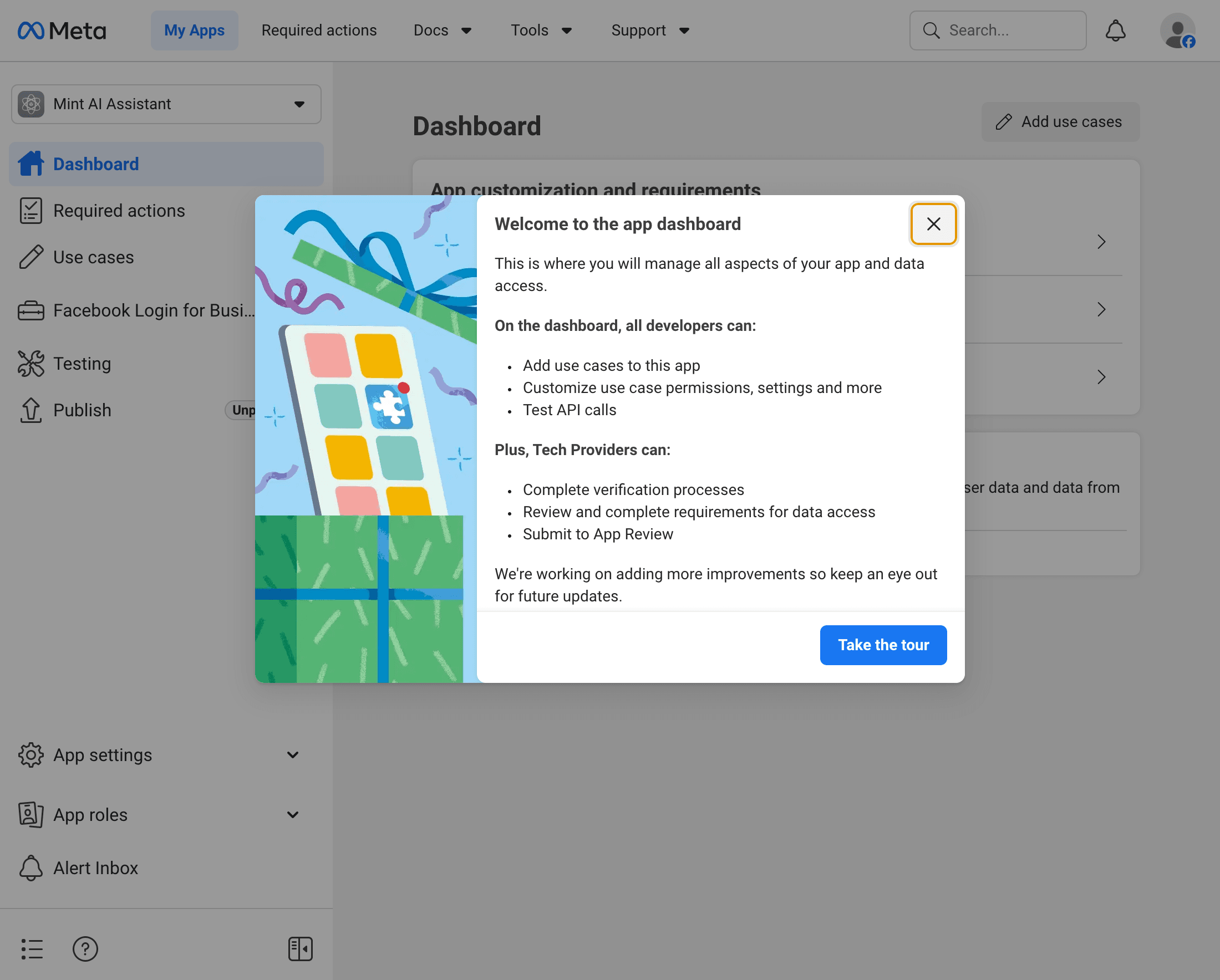1220x980 pixels.
Task: Click 'Add use cases to this app' bullet
Action: tap(611, 366)
